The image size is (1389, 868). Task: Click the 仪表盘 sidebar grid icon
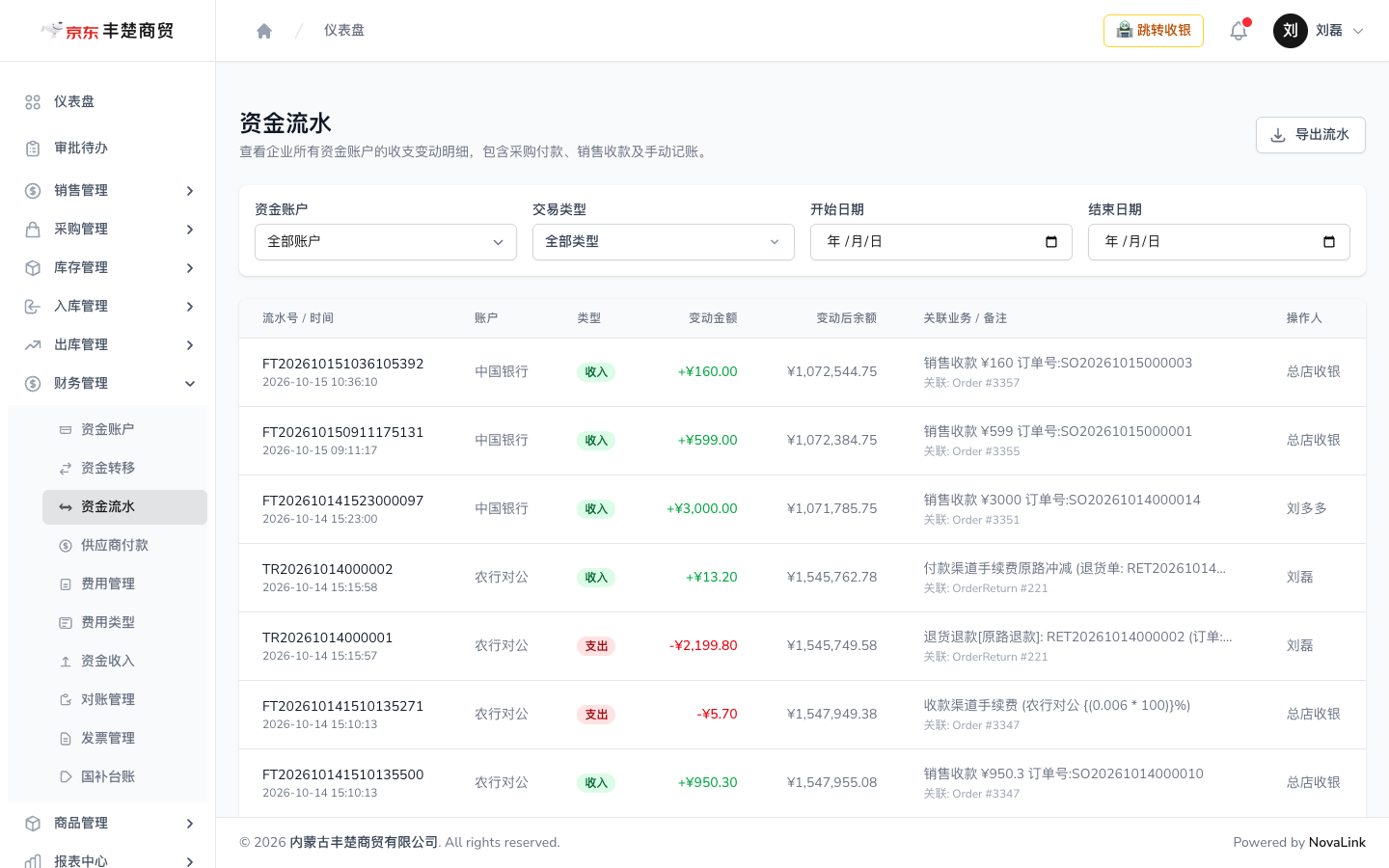33,102
